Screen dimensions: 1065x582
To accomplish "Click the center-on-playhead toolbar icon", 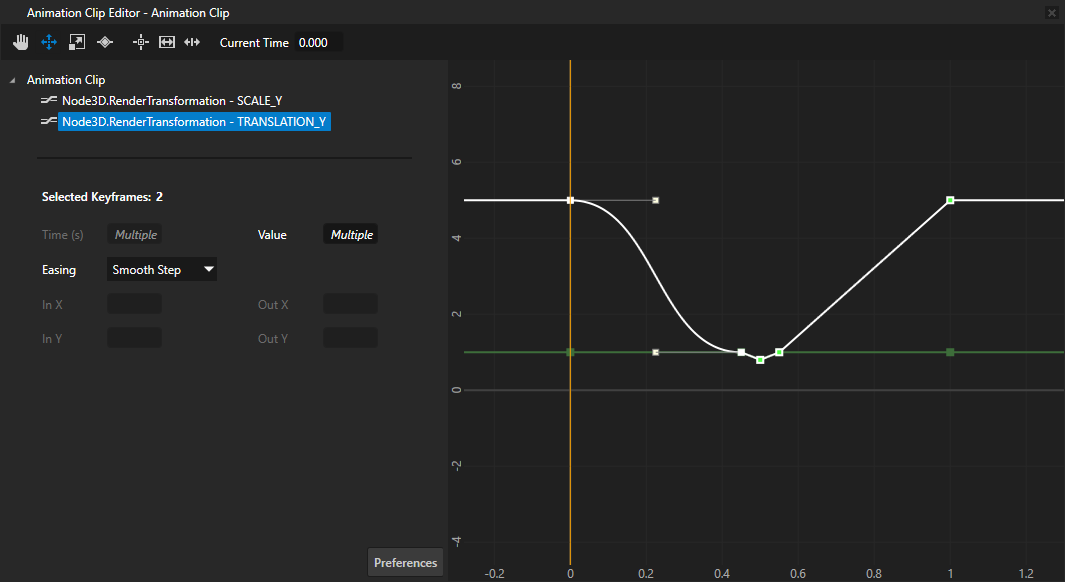I will click(140, 42).
